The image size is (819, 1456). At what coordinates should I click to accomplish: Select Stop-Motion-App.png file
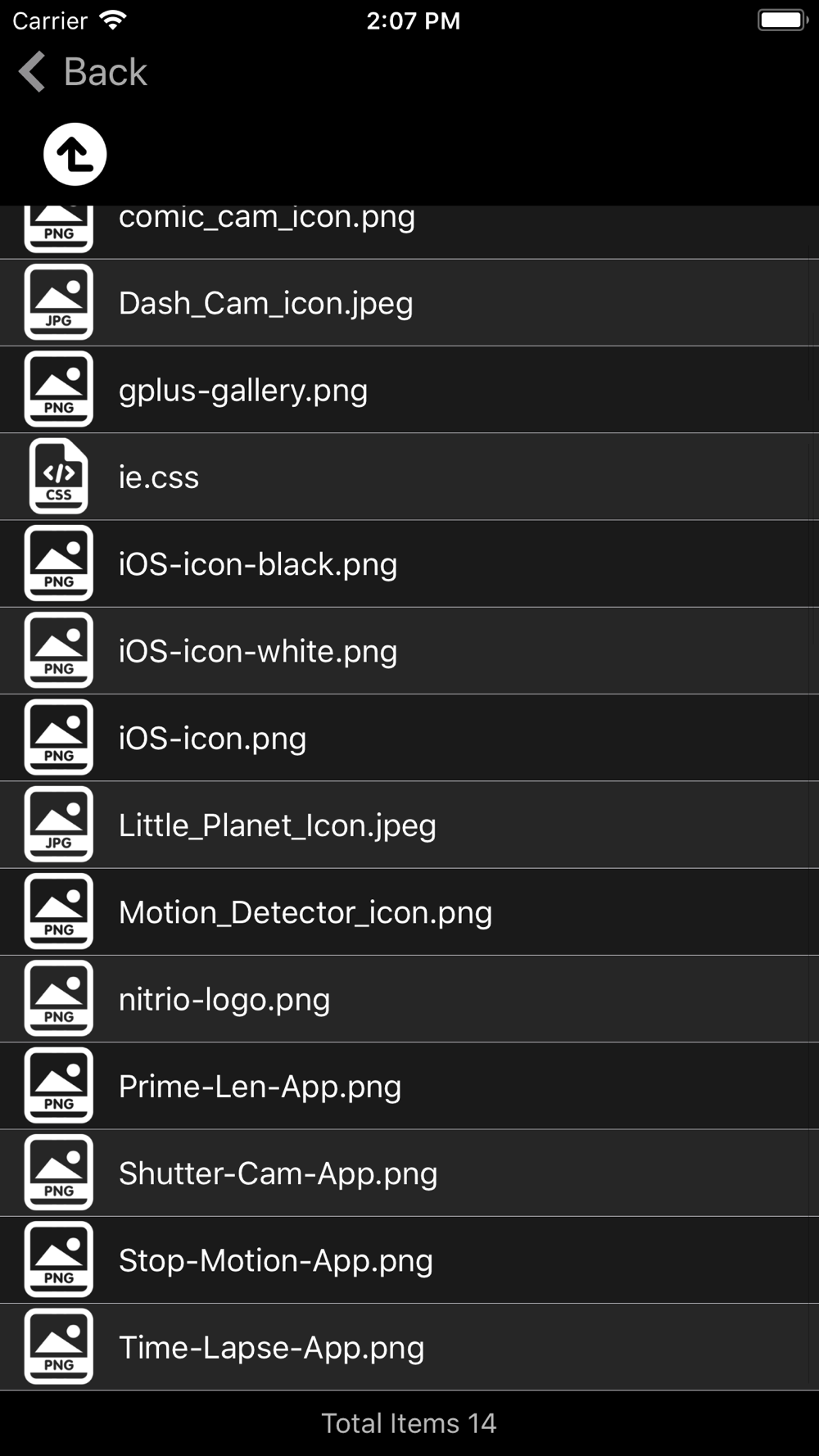coord(409,1259)
